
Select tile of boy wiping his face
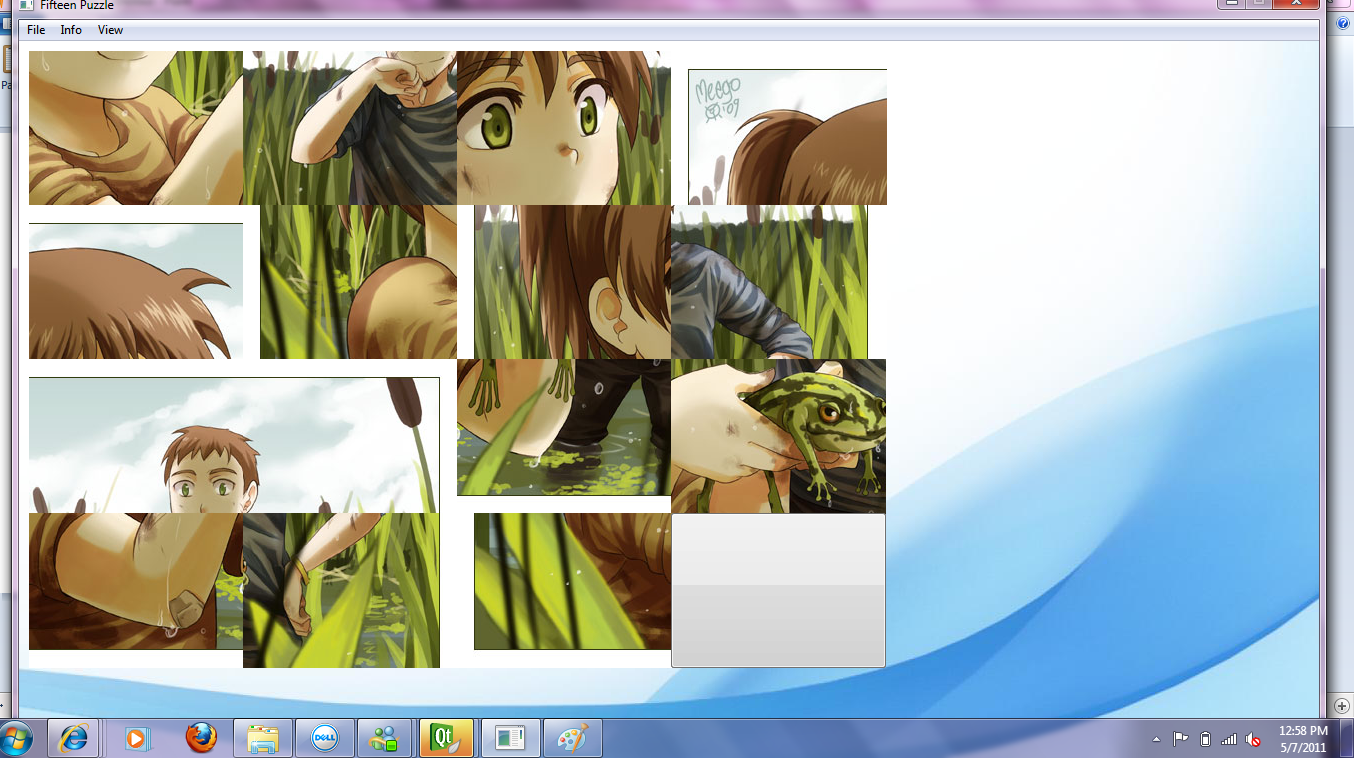click(350, 128)
